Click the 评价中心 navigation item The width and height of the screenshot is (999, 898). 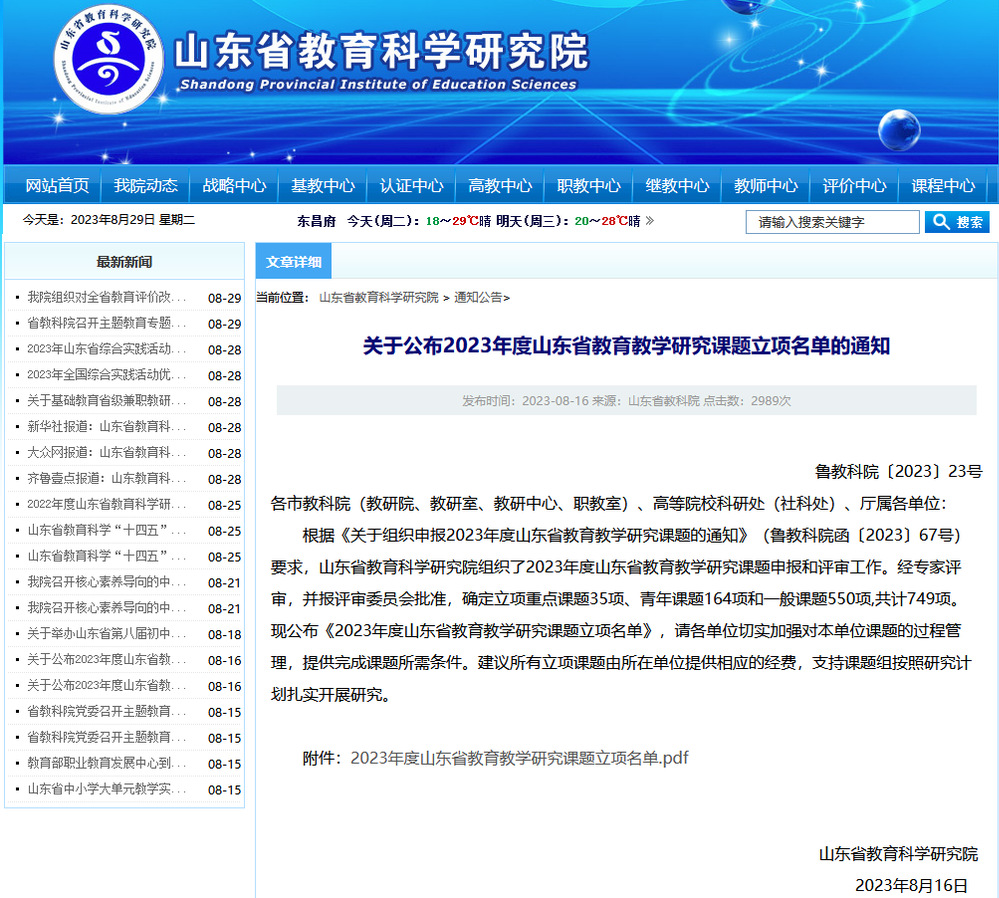(854, 185)
